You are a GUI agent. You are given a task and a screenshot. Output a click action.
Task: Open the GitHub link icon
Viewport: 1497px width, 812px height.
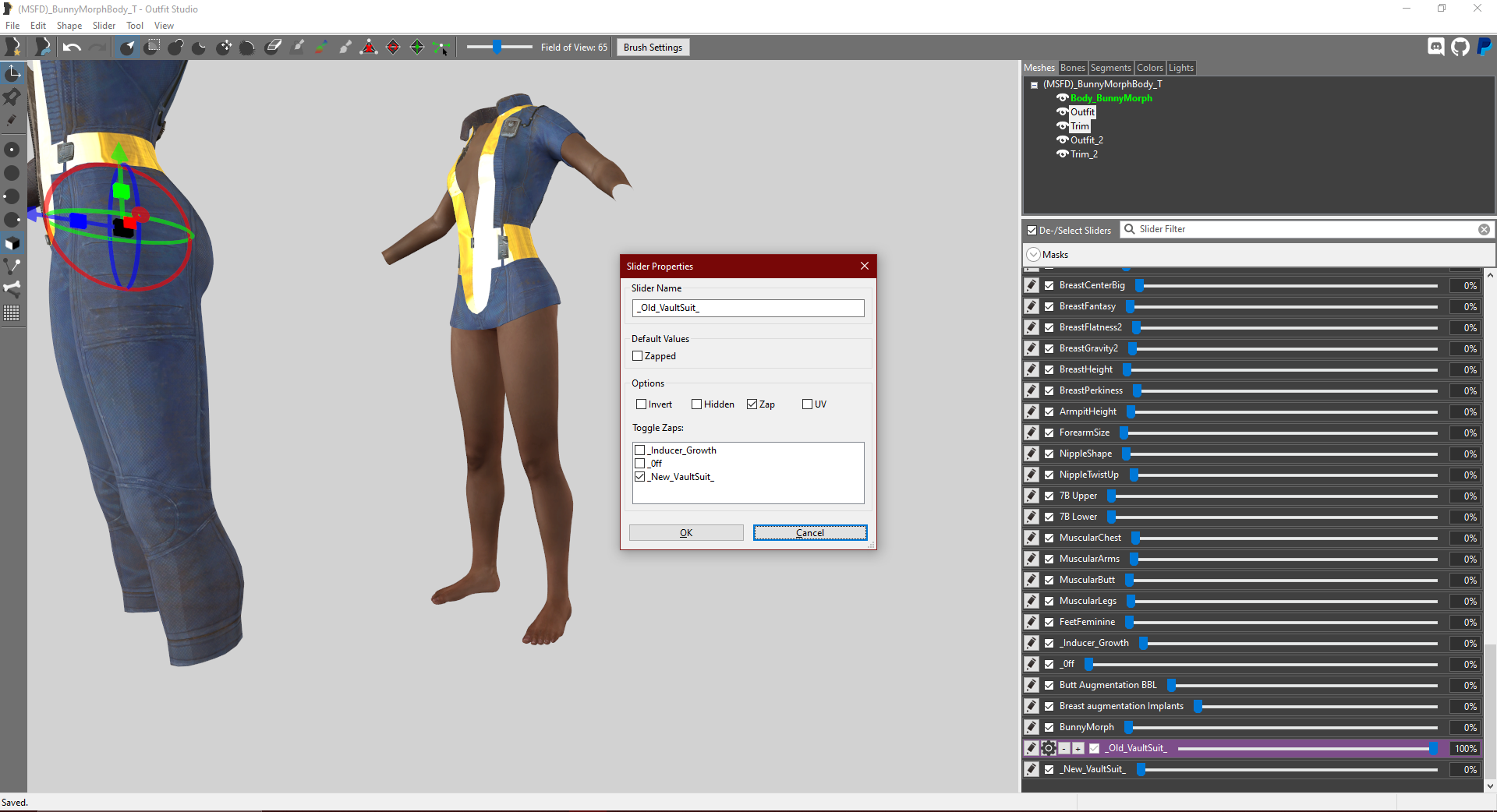point(1460,47)
